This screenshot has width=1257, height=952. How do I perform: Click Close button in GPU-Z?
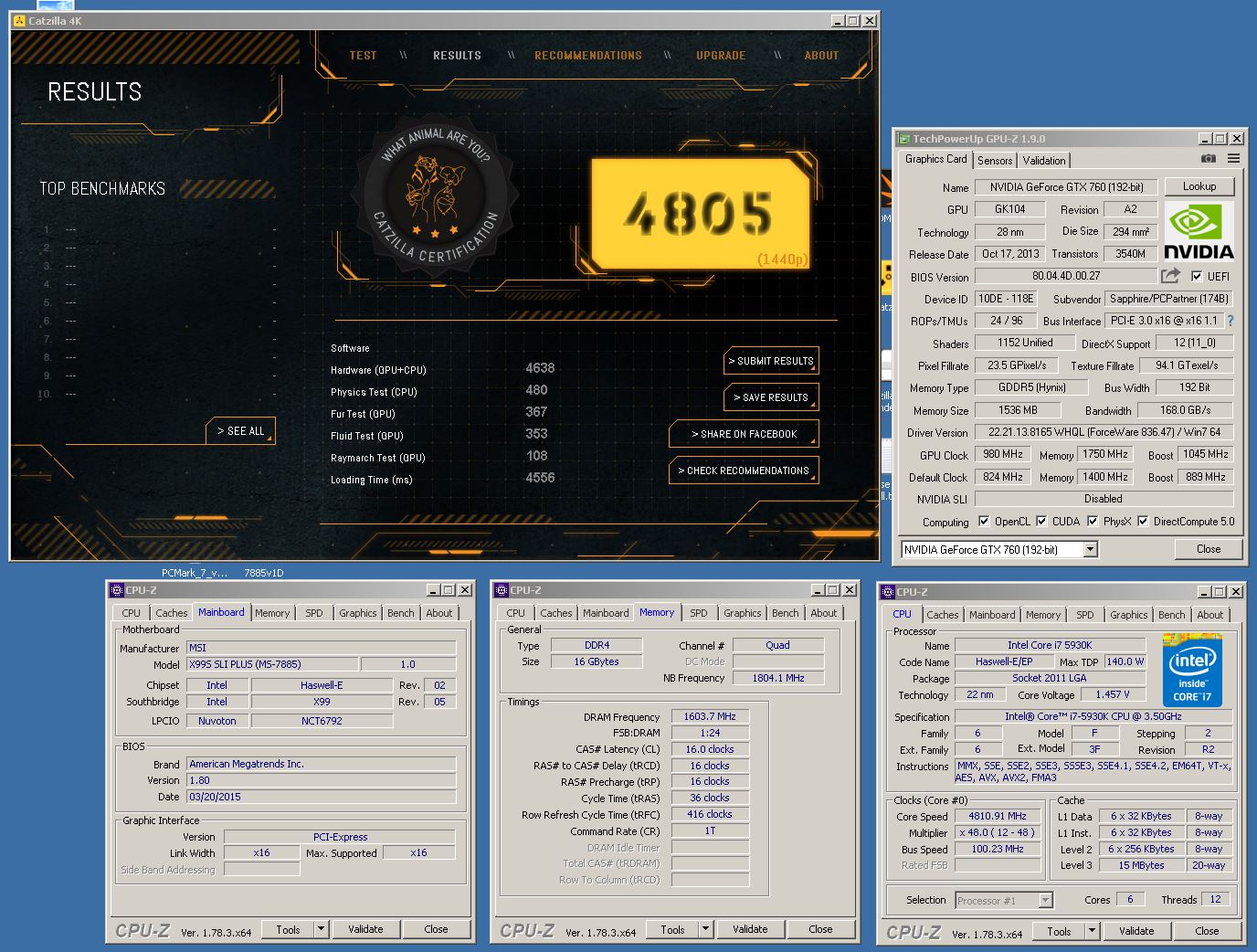click(x=1209, y=549)
